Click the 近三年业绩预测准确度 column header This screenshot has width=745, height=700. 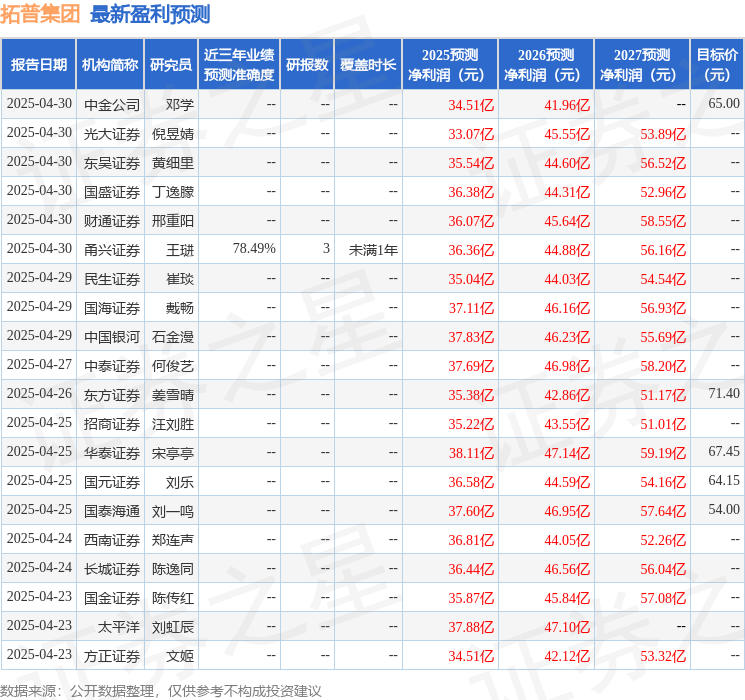click(239, 65)
